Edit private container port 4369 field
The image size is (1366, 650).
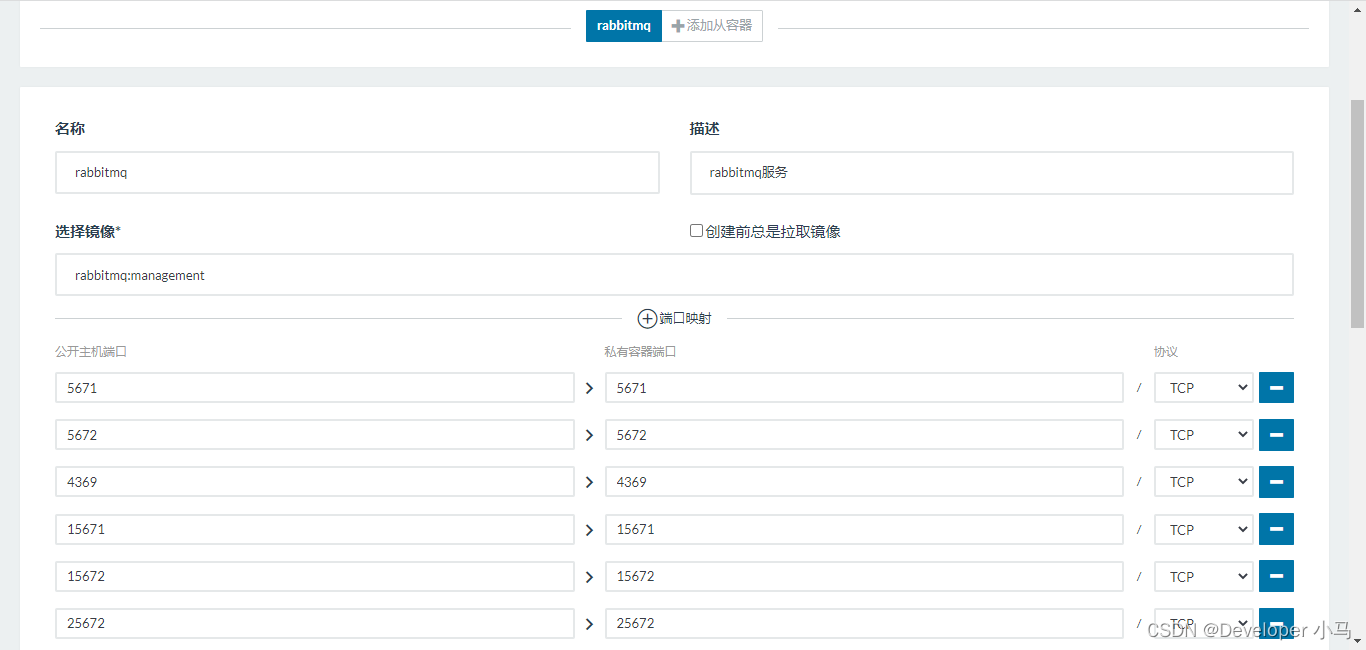[864, 482]
